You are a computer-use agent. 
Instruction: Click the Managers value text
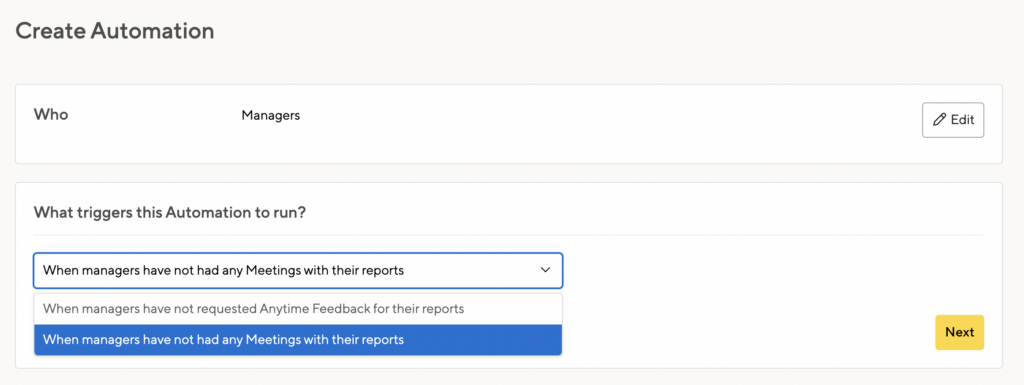270,116
